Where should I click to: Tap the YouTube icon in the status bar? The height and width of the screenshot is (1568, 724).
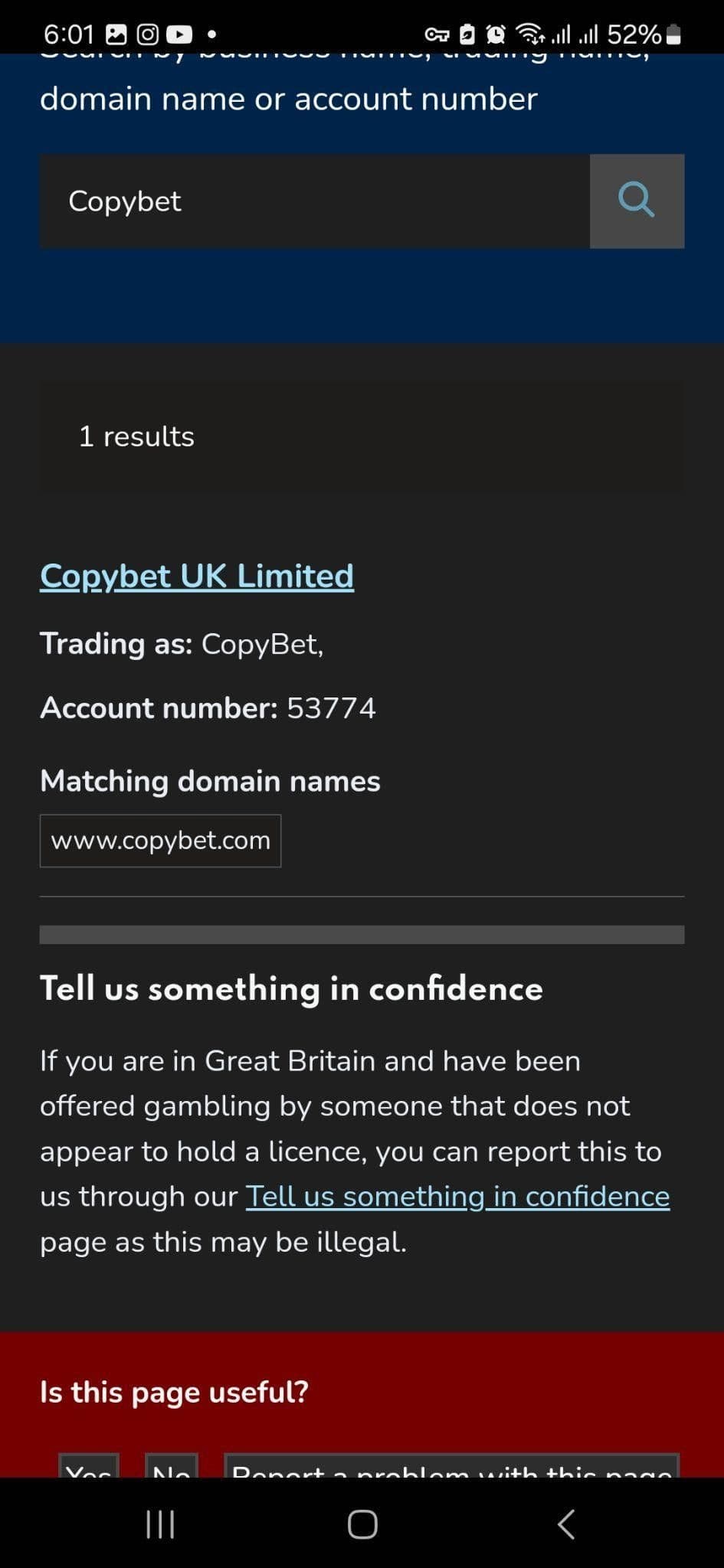179,34
